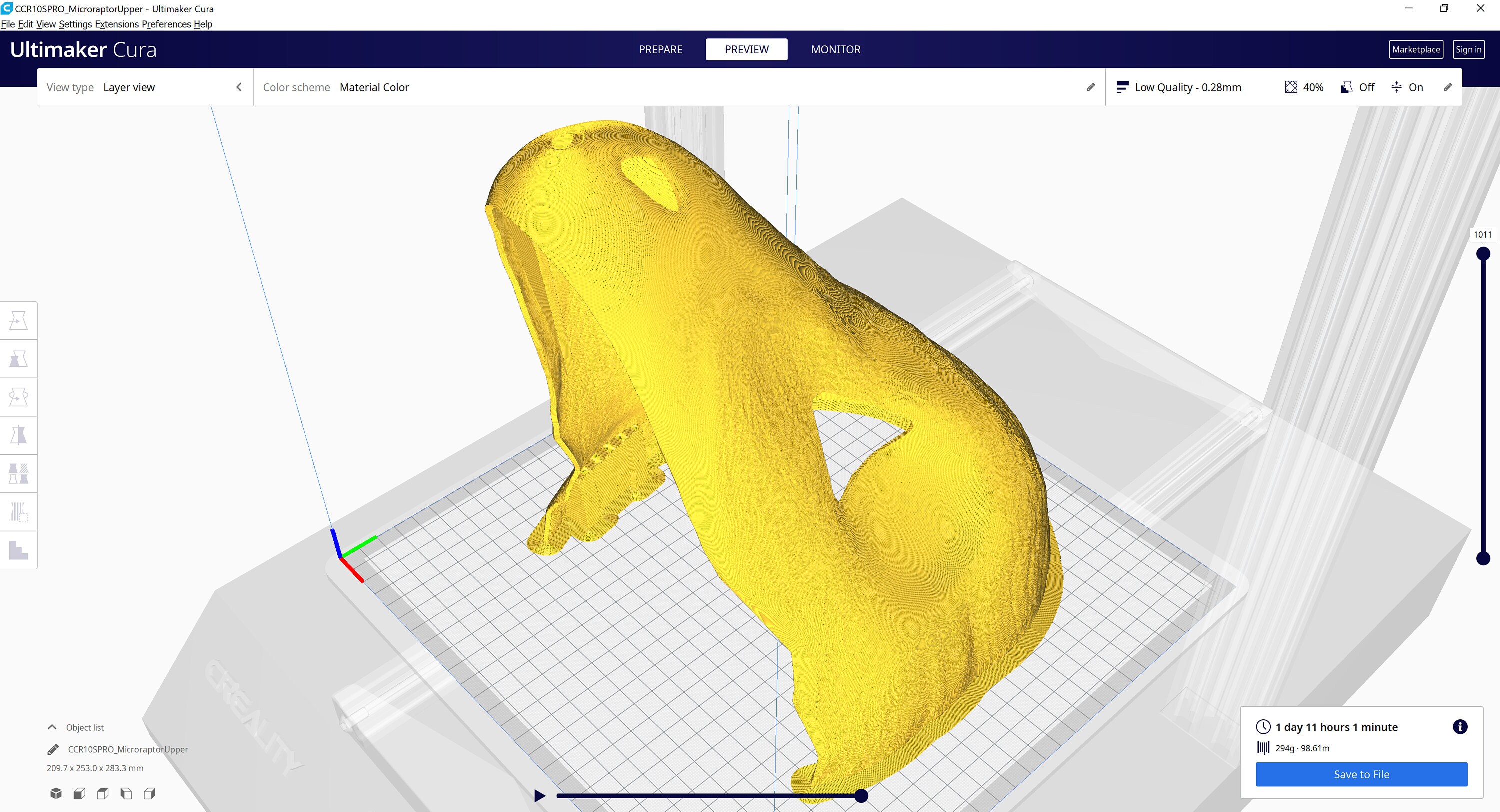Activate the Support Blocker tool

coord(18,512)
